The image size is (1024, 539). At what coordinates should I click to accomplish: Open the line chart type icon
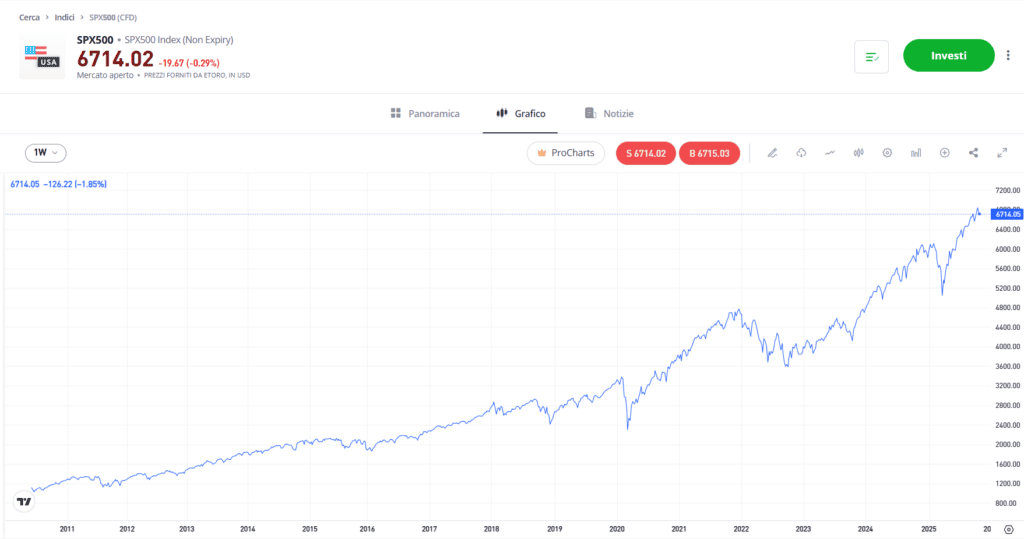[830, 153]
